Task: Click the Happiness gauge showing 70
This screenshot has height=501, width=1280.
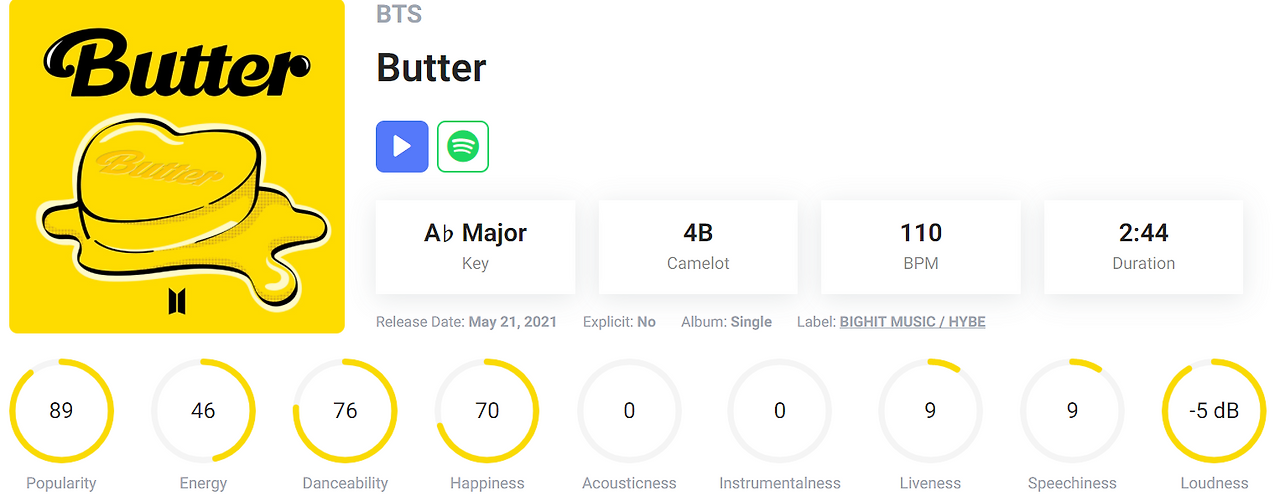Action: [x=487, y=410]
